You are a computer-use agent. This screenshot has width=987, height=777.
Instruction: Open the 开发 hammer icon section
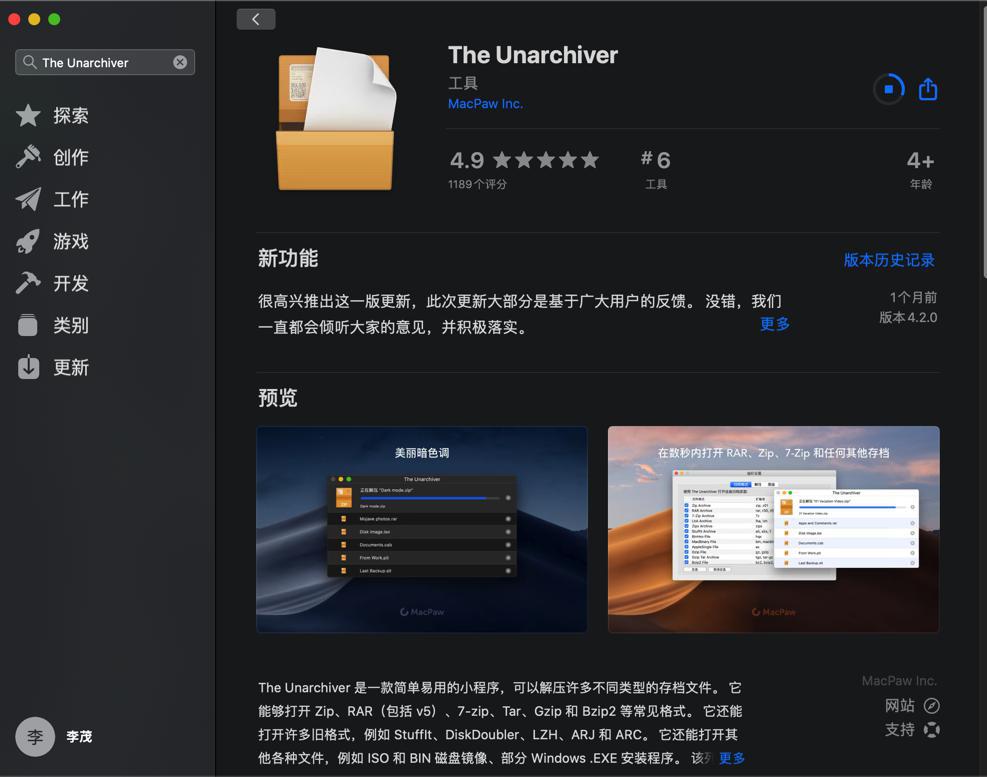pyautogui.click(x=28, y=283)
